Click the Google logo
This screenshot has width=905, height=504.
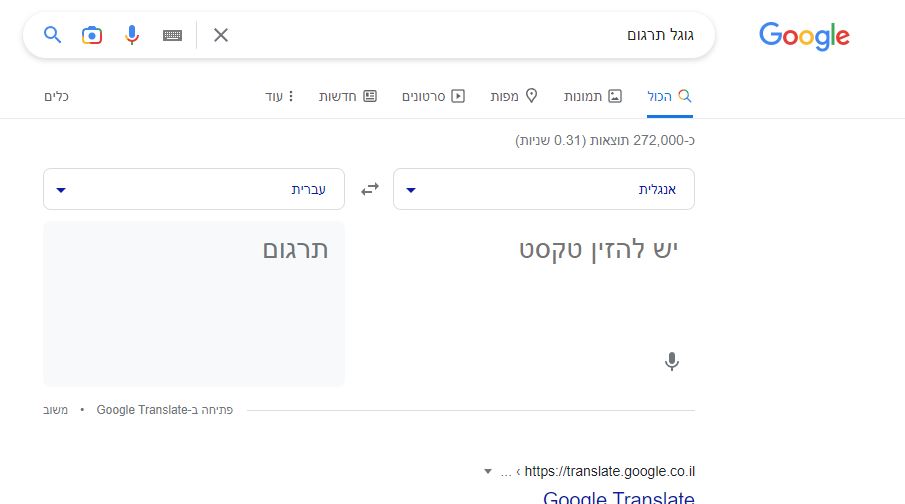click(804, 36)
